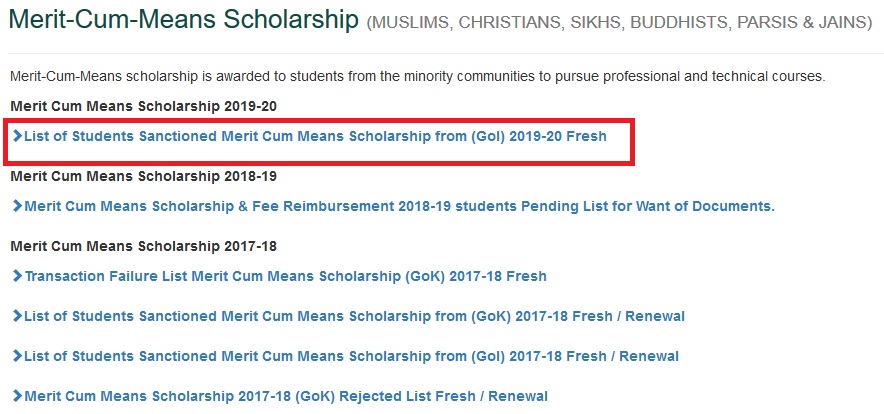The width and height of the screenshot is (884, 414).
Task: Open the GoK 2017-18 Fresh / Renewal sanctioned list
Action: click(x=355, y=316)
